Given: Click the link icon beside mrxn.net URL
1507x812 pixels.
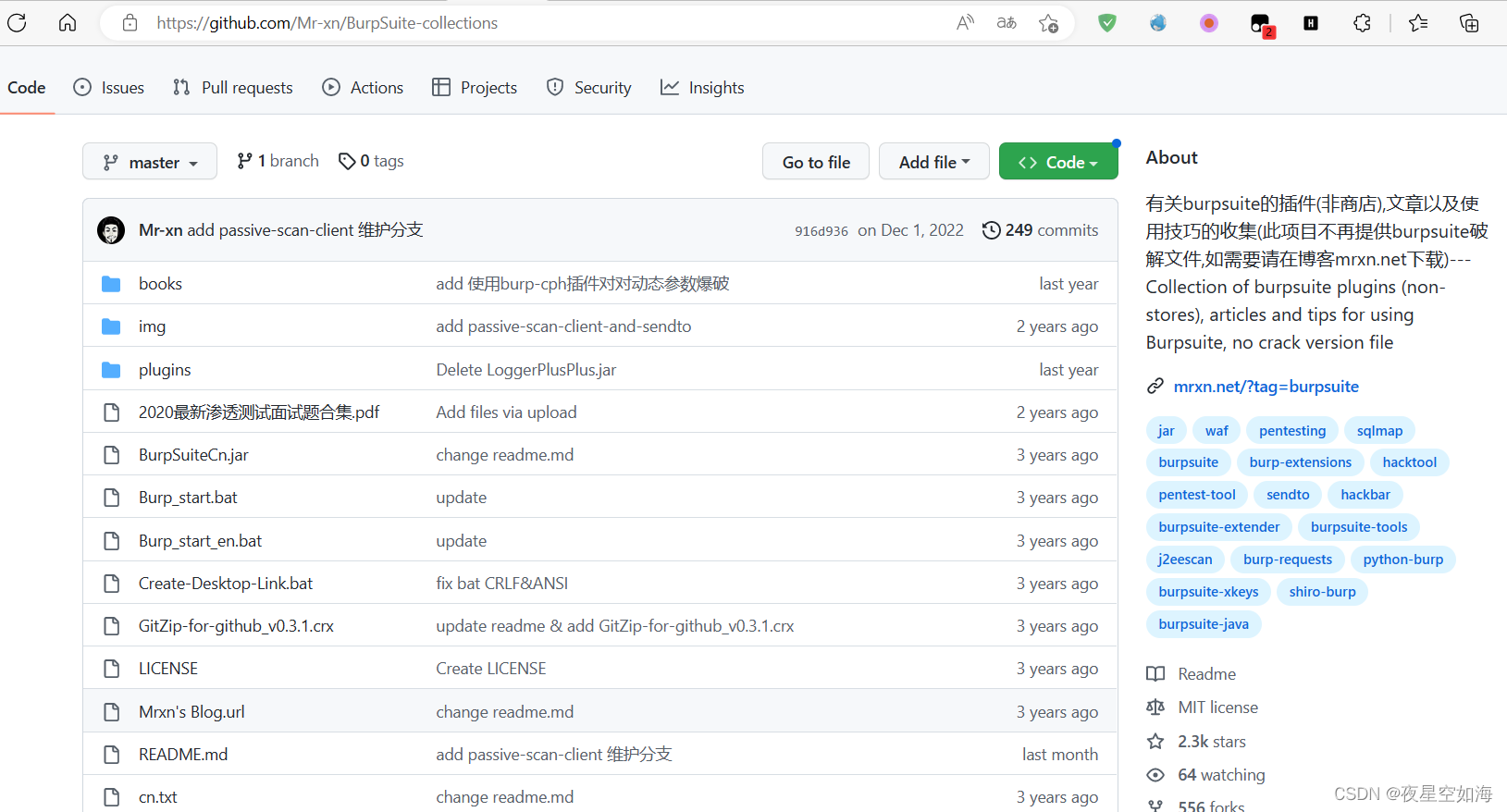Looking at the screenshot, I should click(1155, 387).
